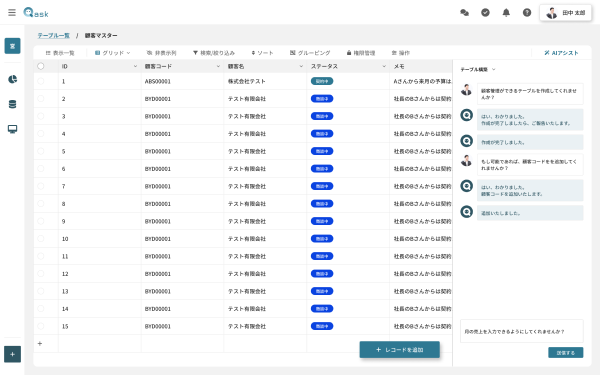Screen dimensions: 600x375
Task: Click the 作成が完了しました assistant message
Action: tap(530, 142)
